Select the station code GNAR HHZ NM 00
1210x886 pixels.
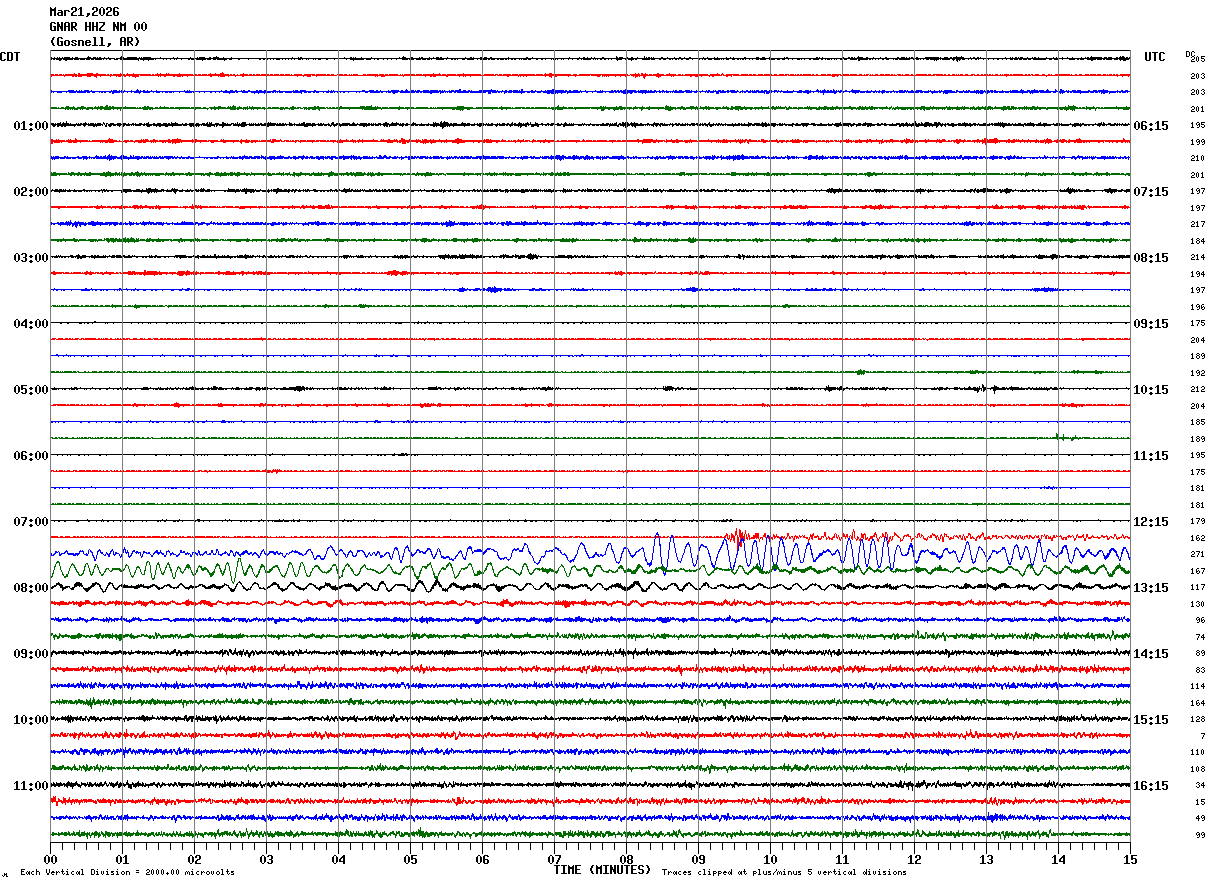pos(98,27)
